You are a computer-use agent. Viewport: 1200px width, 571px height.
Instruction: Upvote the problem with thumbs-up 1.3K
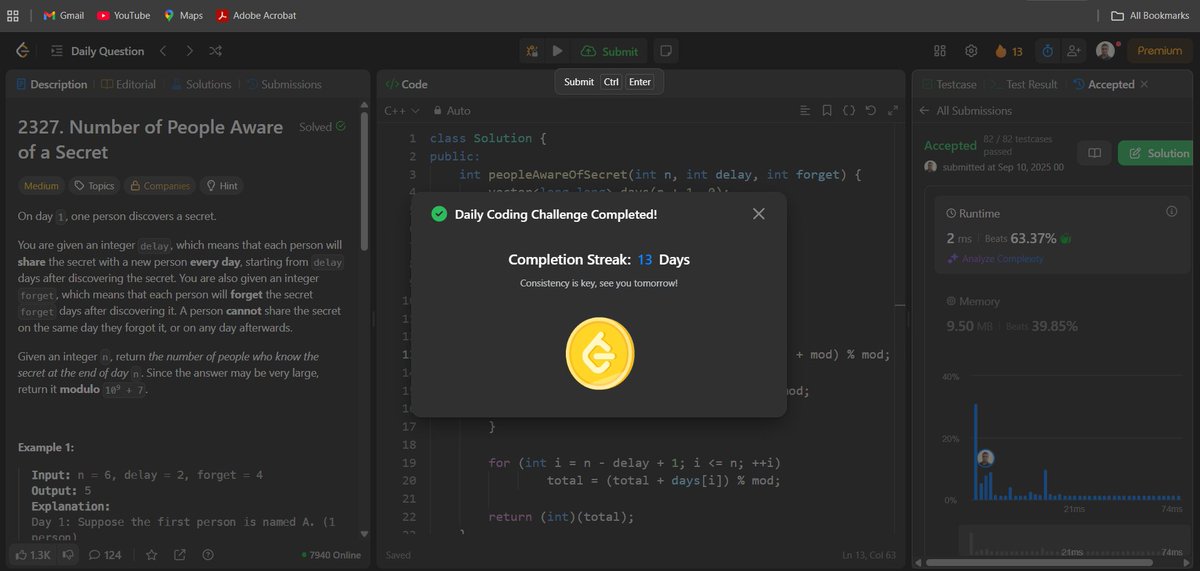[33, 554]
